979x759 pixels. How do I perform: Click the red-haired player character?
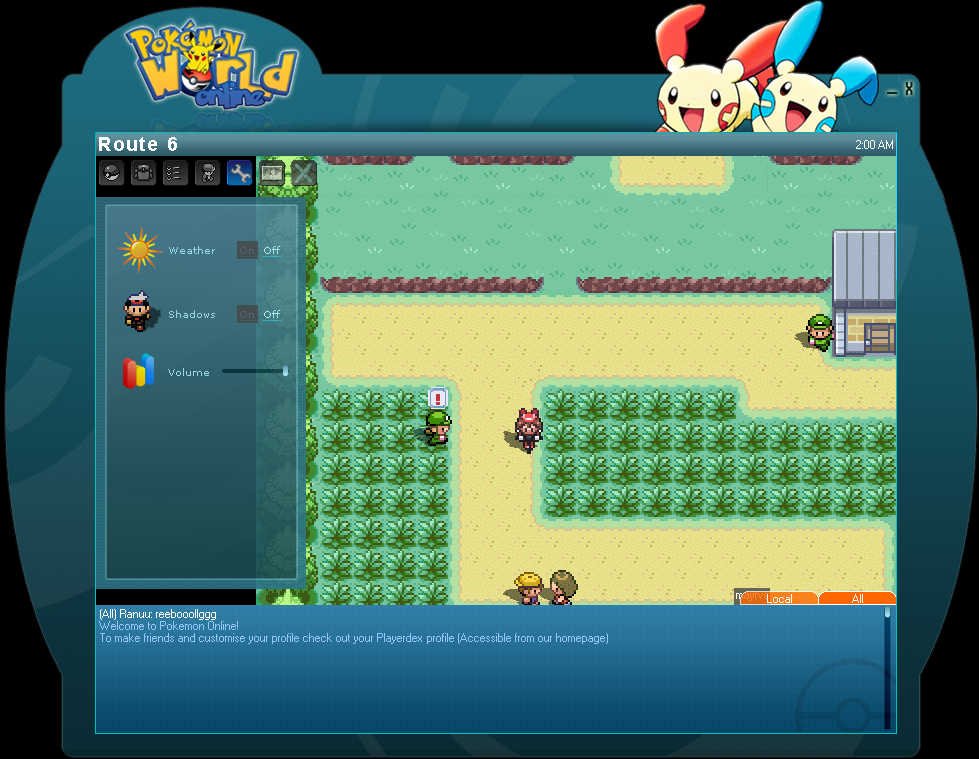pyautogui.click(x=529, y=429)
